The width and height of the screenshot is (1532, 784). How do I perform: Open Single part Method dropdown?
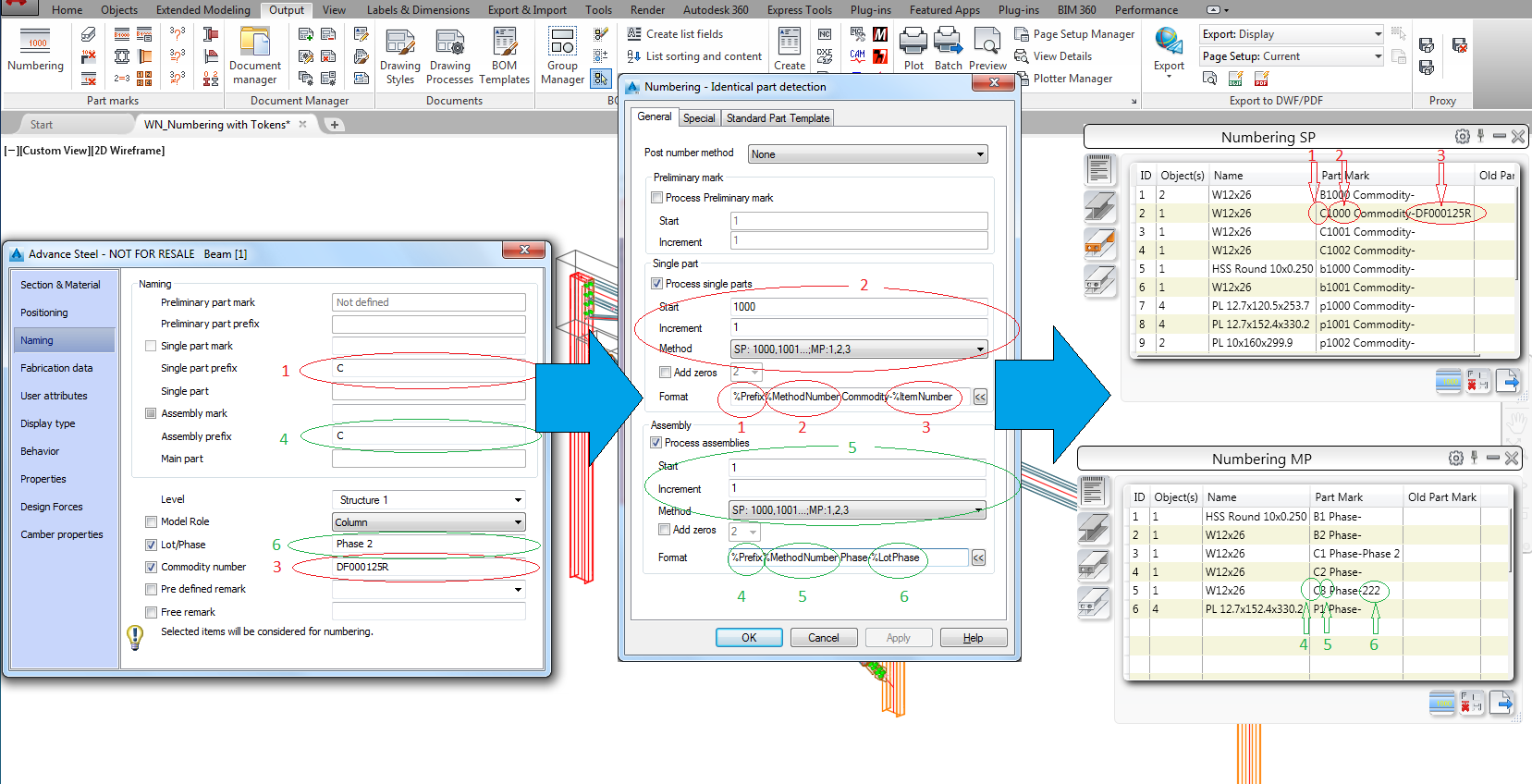click(859, 349)
